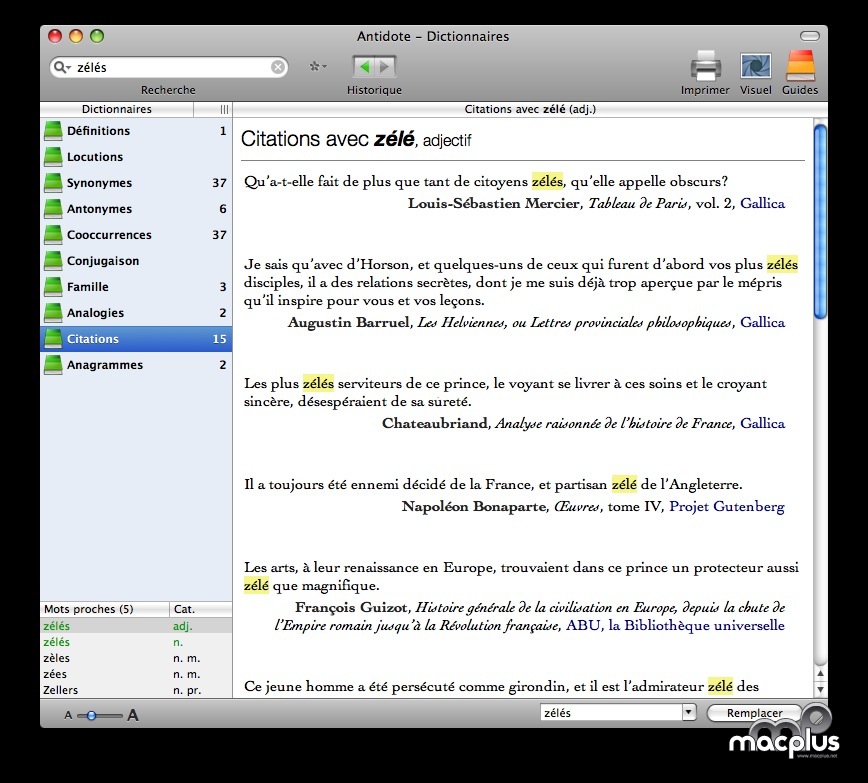Select the Citations dictionary
This screenshot has height=783, width=868.
point(136,339)
